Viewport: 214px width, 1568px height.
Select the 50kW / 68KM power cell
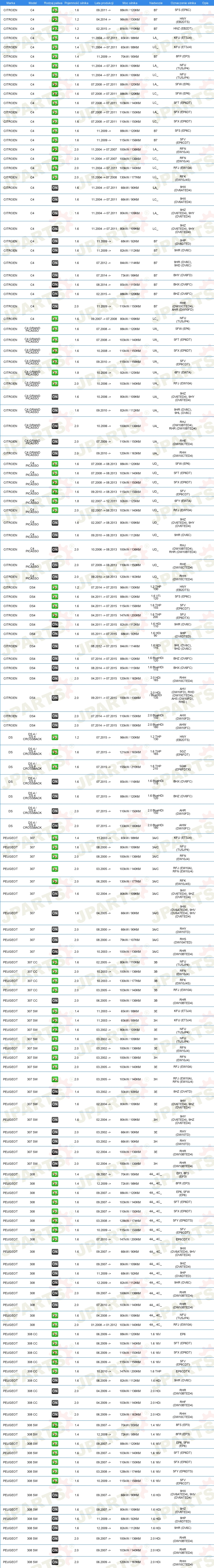click(130, 1092)
